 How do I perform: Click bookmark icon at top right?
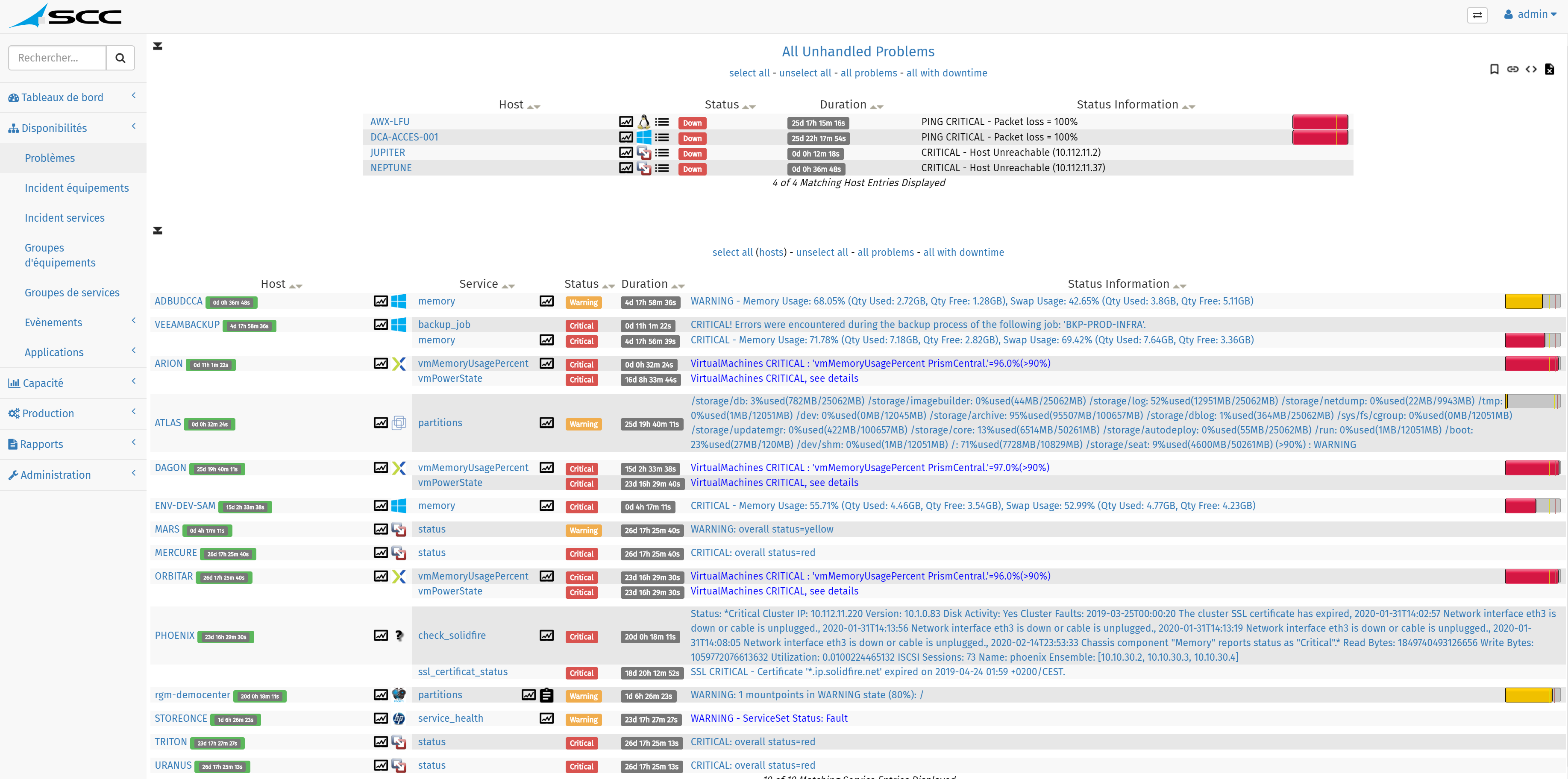pyautogui.click(x=1494, y=69)
